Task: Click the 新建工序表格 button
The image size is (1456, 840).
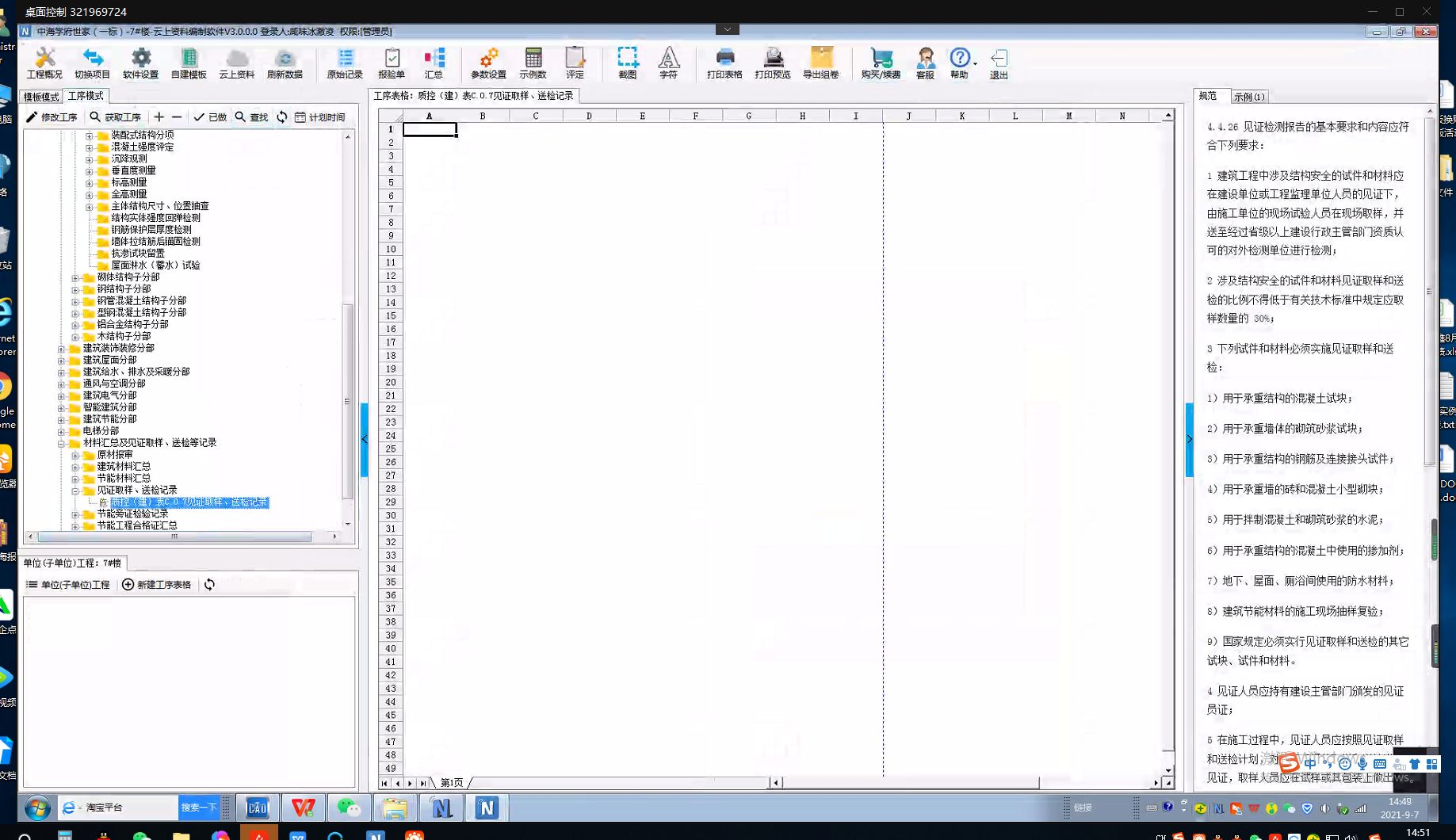Action: pos(156,585)
